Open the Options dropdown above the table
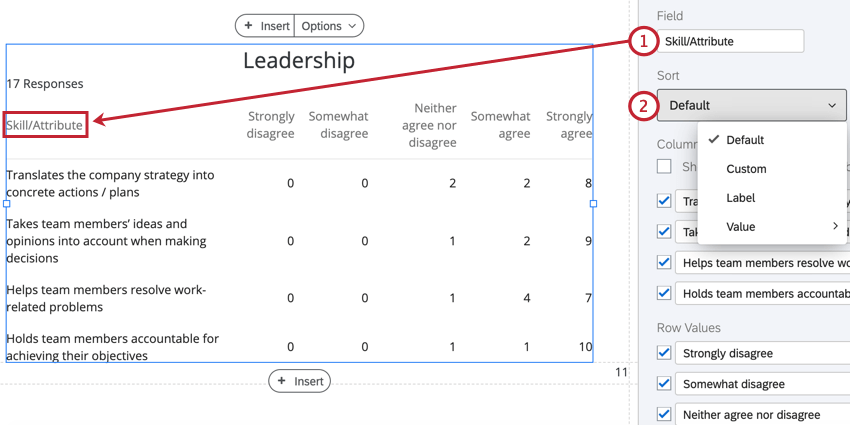Image resolution: width=850 pixels, height=425 pixels. 329,26
